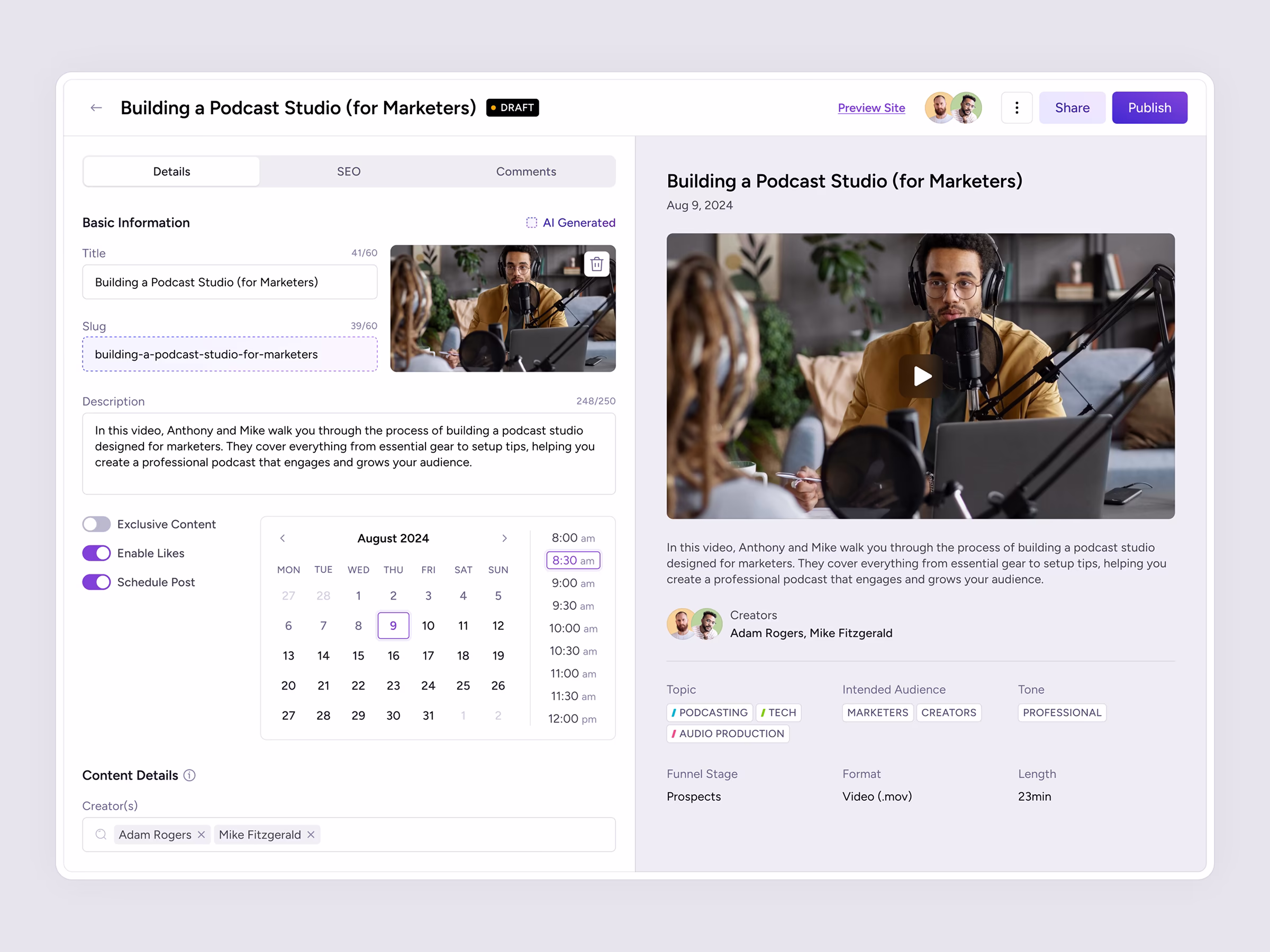Click the TECH topic tag

click(778, 712)
